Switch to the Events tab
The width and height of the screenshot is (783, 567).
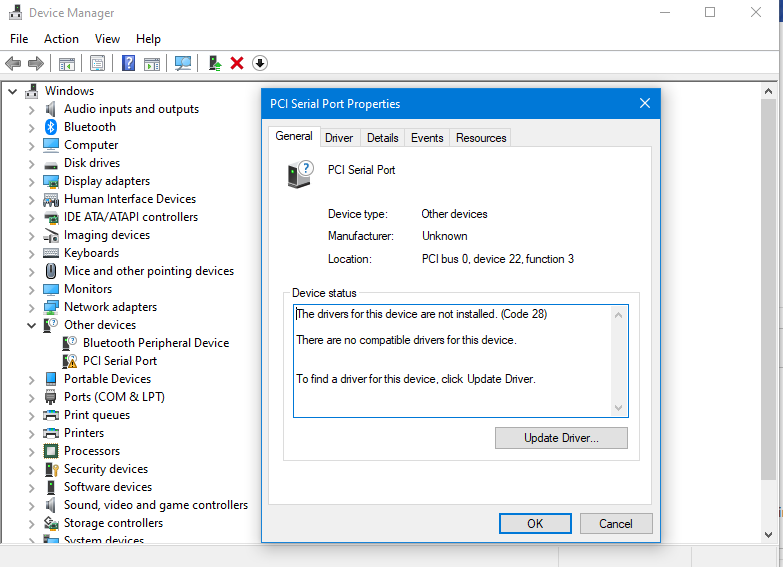(x=427, y=138)
